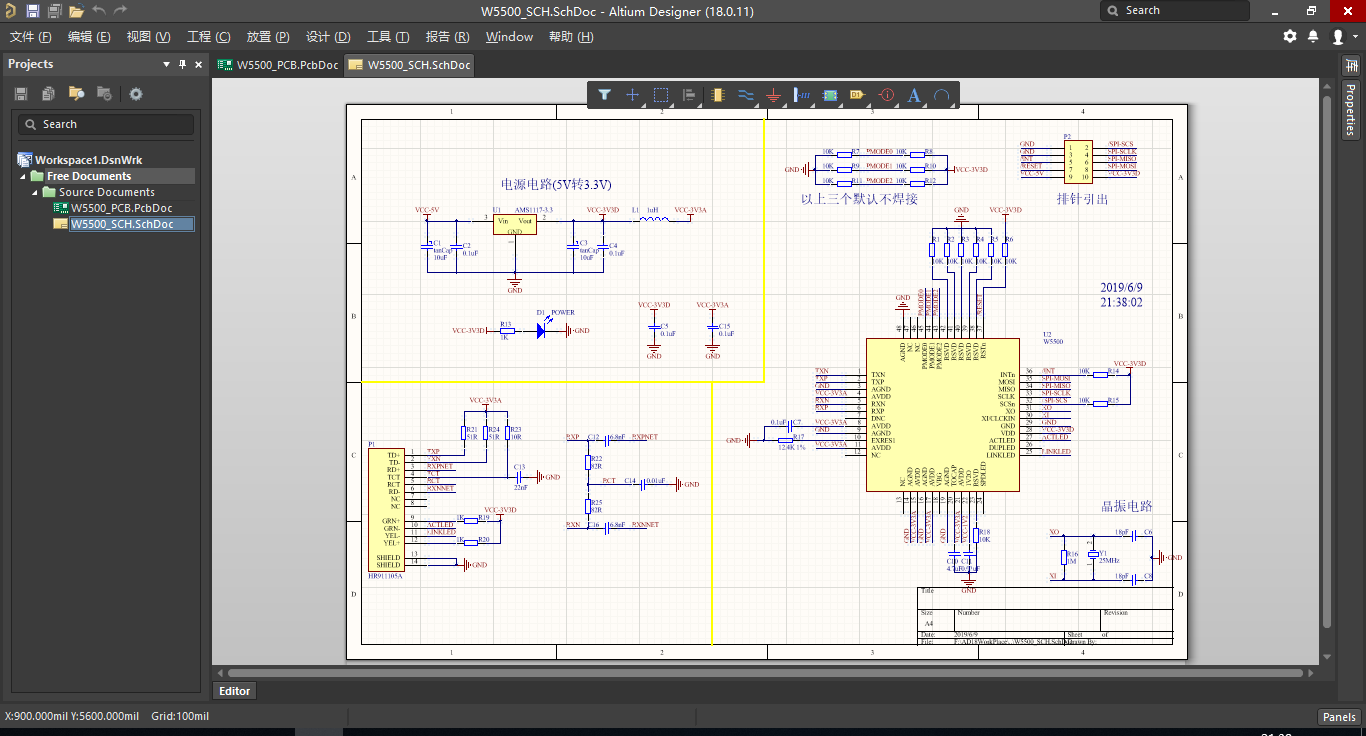The image size is (1366, 736).
Task: Open Projects panel settings gear
Action: point(136,94)
